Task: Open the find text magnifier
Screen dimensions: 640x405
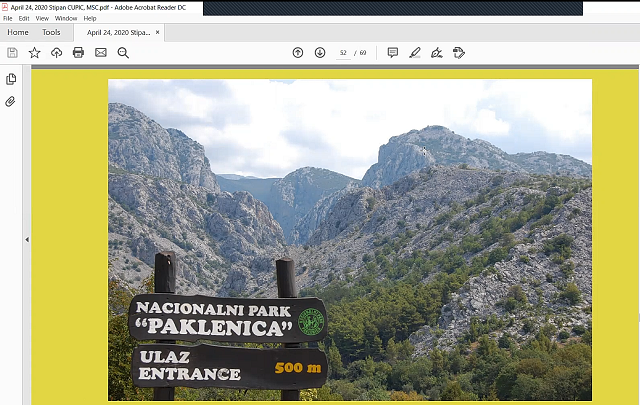Action: click(x=123, y=52)
